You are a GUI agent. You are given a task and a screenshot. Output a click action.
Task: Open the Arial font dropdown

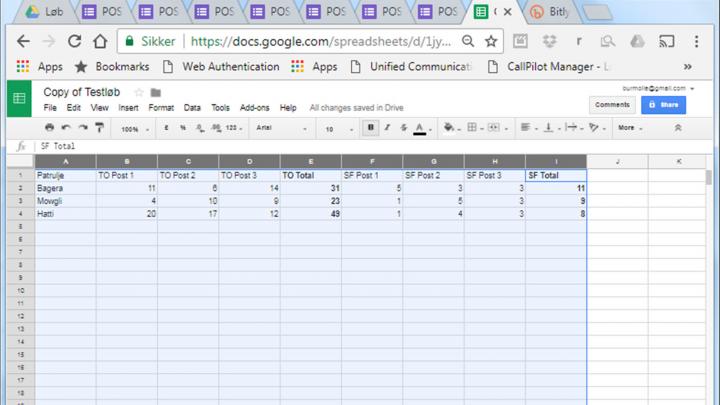[280, 128]
